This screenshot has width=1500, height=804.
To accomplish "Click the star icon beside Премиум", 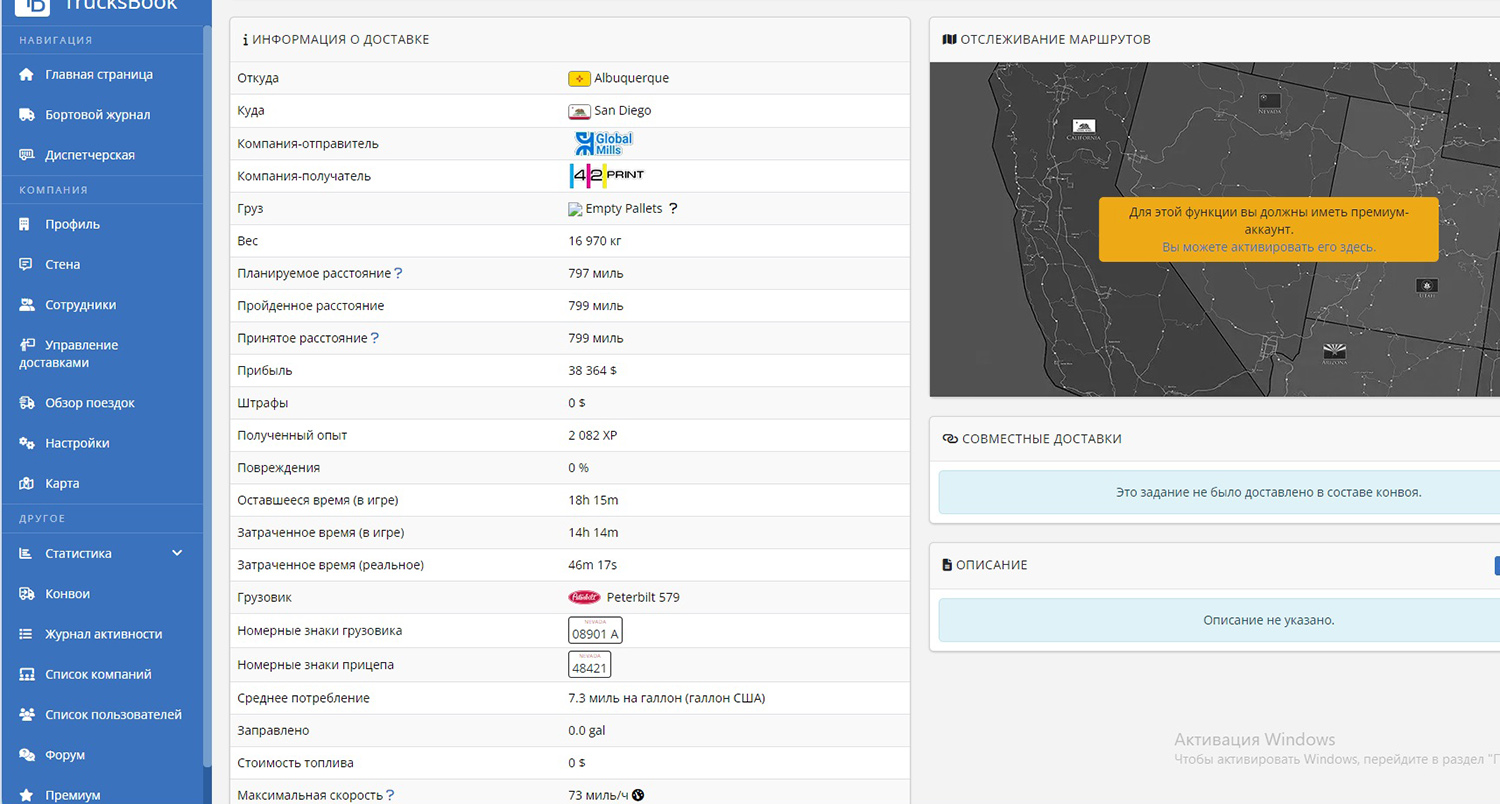I will (x=27, y=796).
